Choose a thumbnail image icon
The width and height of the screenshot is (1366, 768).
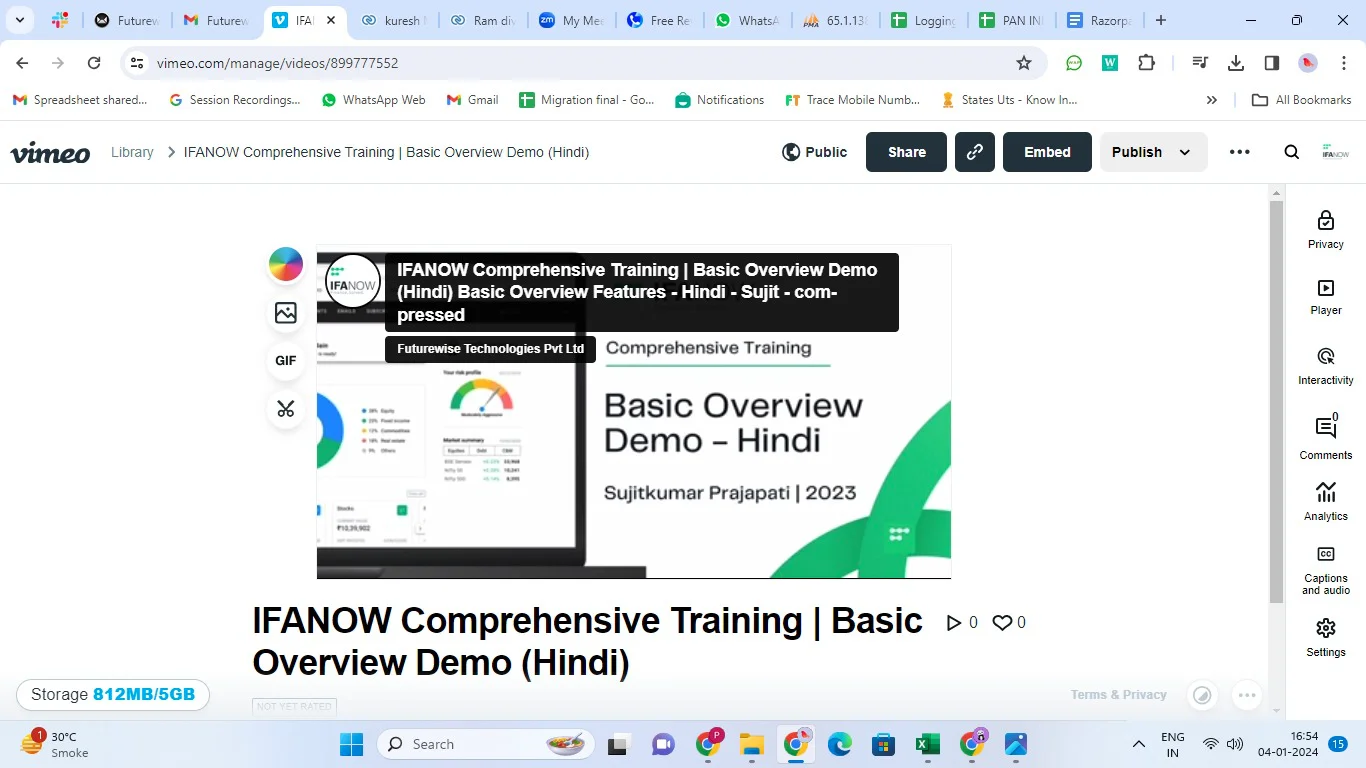click(286, 313)
